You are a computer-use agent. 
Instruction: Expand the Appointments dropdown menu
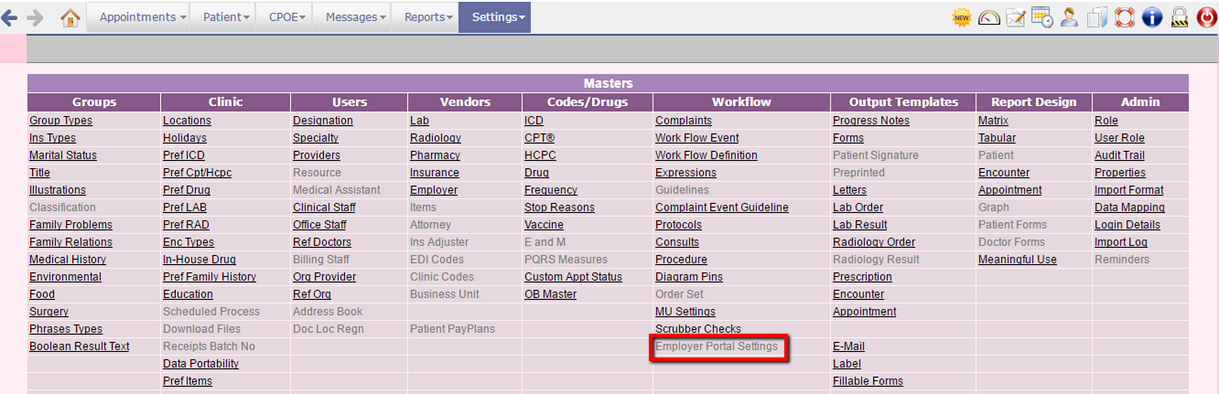[142, 17]
